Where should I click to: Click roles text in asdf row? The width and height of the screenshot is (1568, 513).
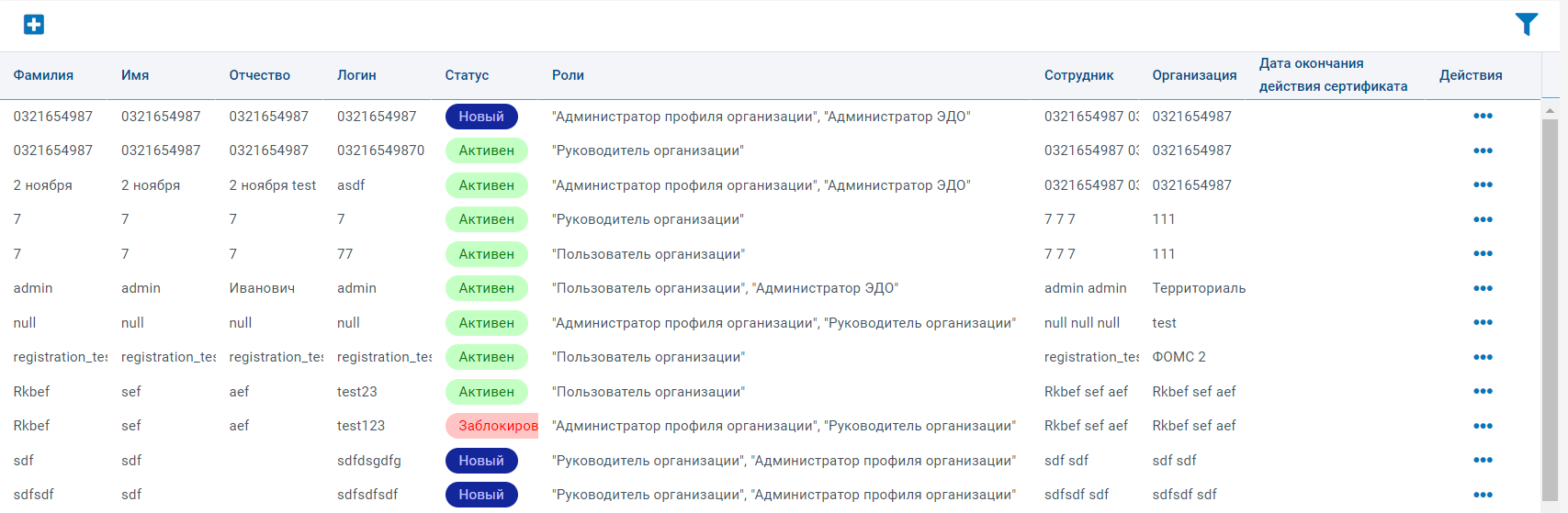coord(761,185)
